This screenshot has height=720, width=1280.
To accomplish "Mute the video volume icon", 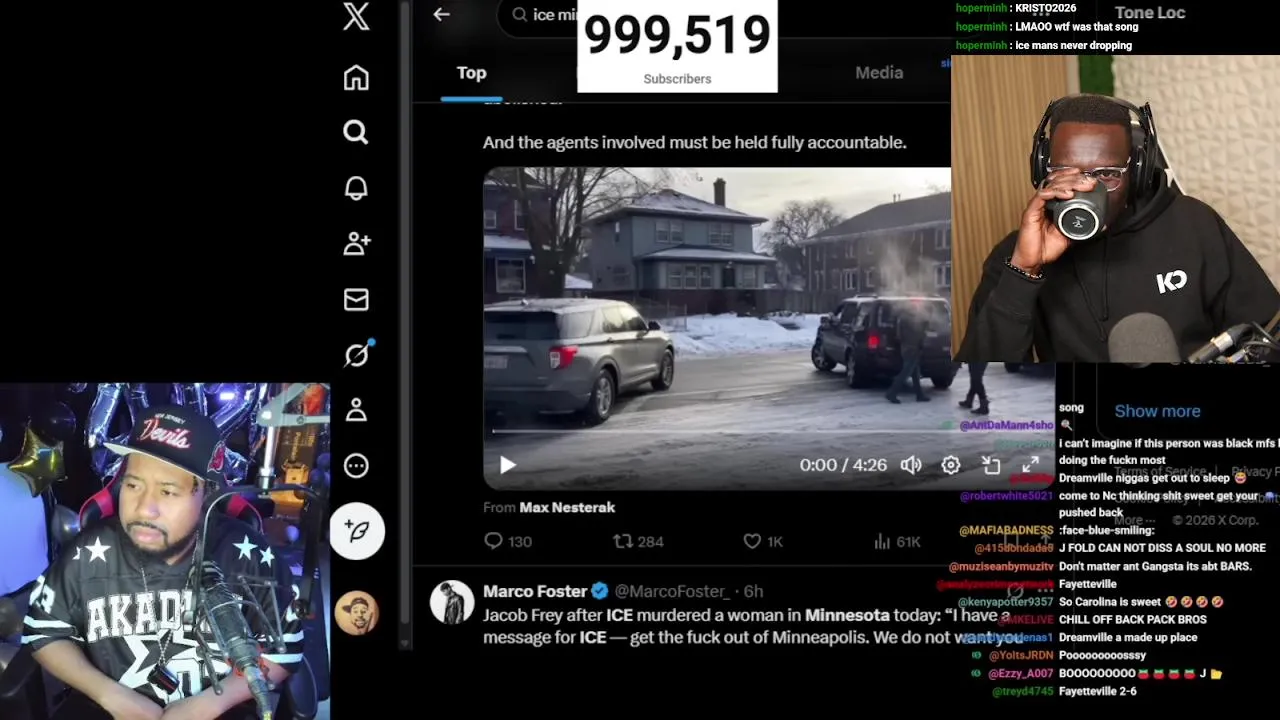I will pyautogui.click(x=910, y=465).
